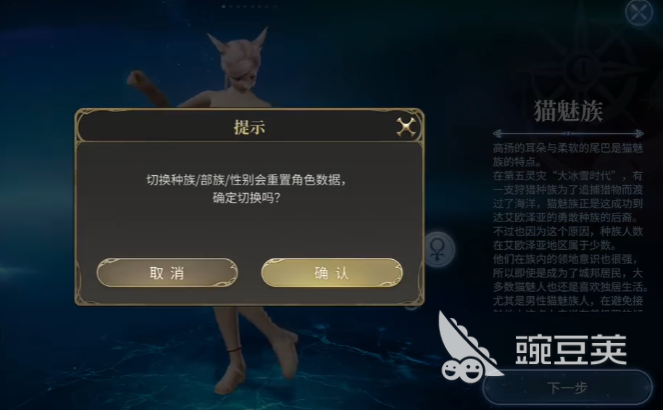Click the character's raised tail
The width and height of the screenshot is (663, 410).
coord(146,87)
